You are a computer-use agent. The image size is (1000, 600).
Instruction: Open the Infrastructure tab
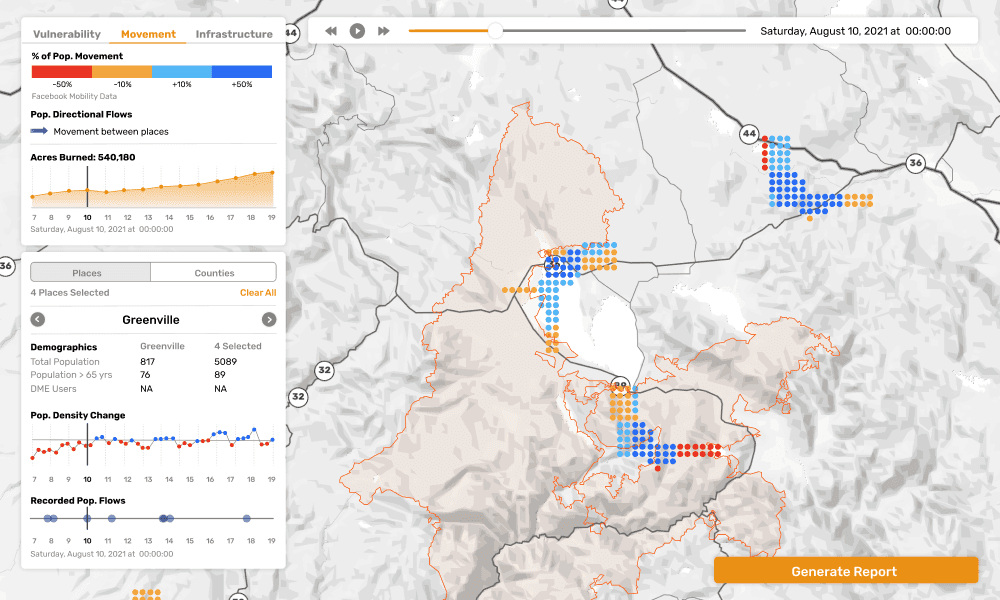234,34
